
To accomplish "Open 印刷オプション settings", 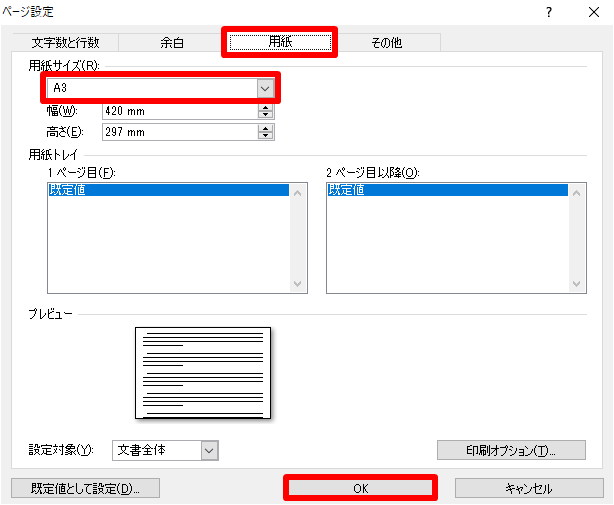I will pyautogui.click(x=511, y=451).
